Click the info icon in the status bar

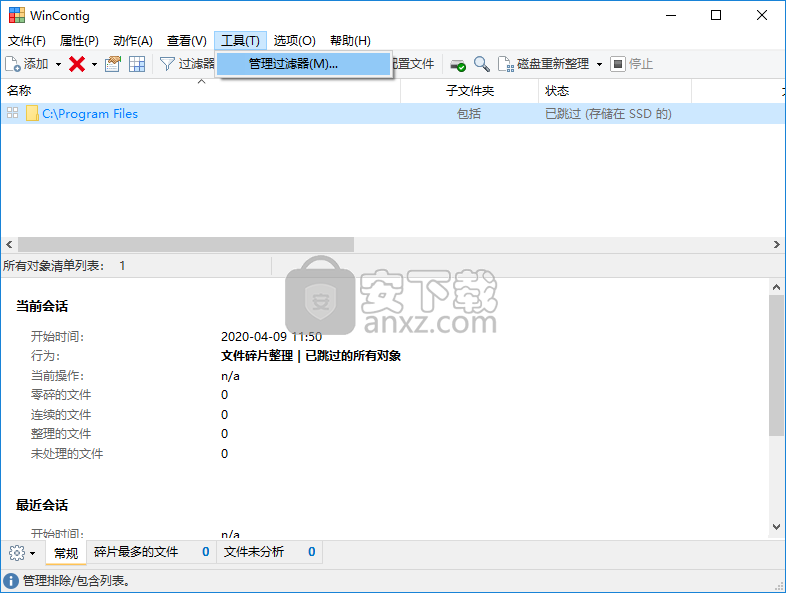point(11,581)
